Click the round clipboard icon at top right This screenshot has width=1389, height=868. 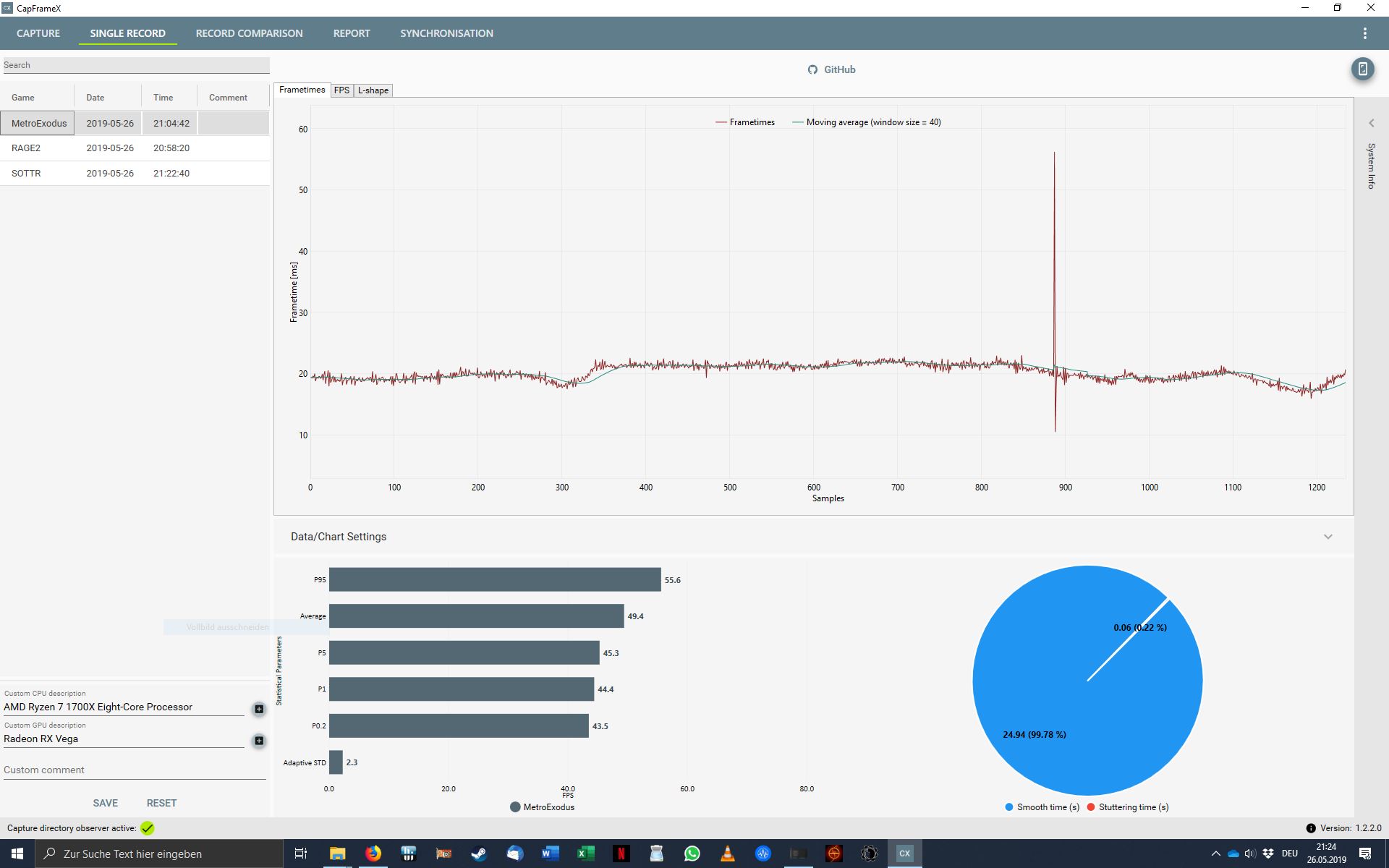click(1362, 69)
